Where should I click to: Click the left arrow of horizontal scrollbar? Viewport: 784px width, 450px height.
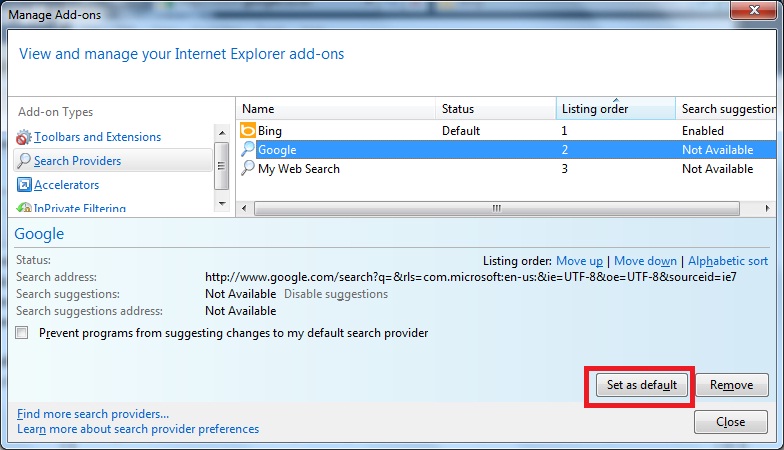tap(244, 208)
